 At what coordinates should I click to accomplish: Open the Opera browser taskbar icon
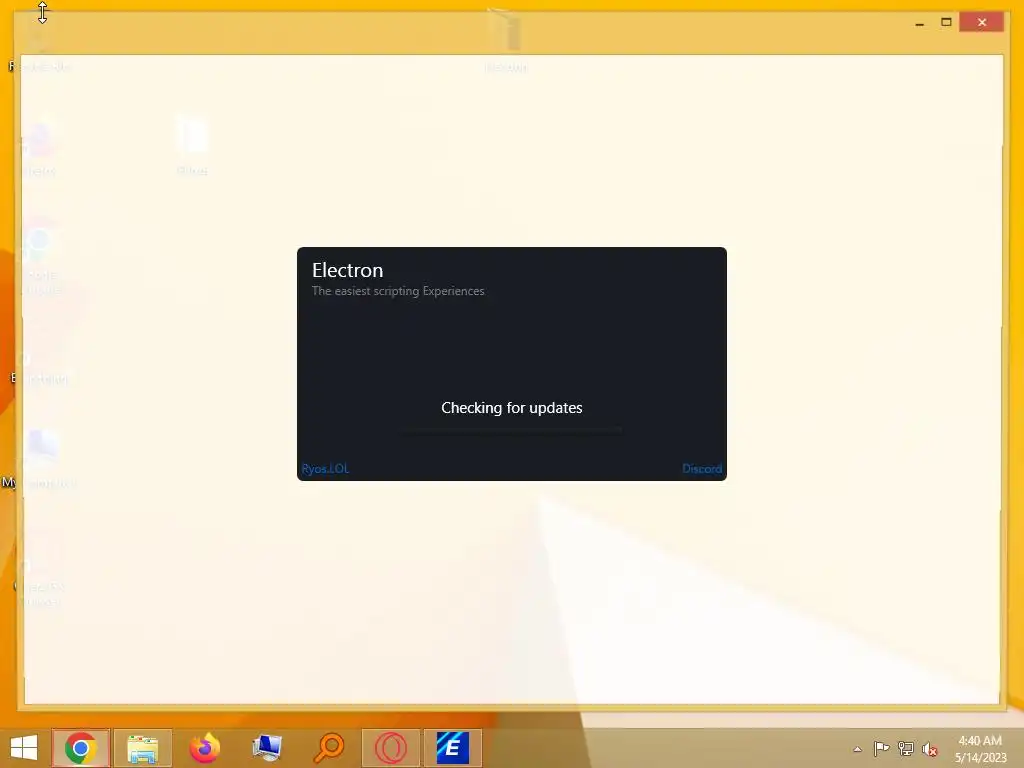391,748
